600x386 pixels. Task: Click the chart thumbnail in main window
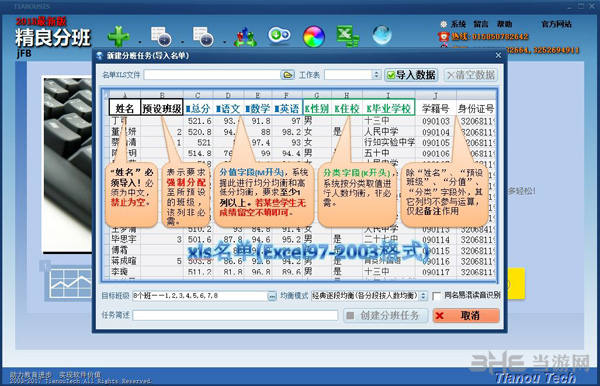tap(70, 283)
